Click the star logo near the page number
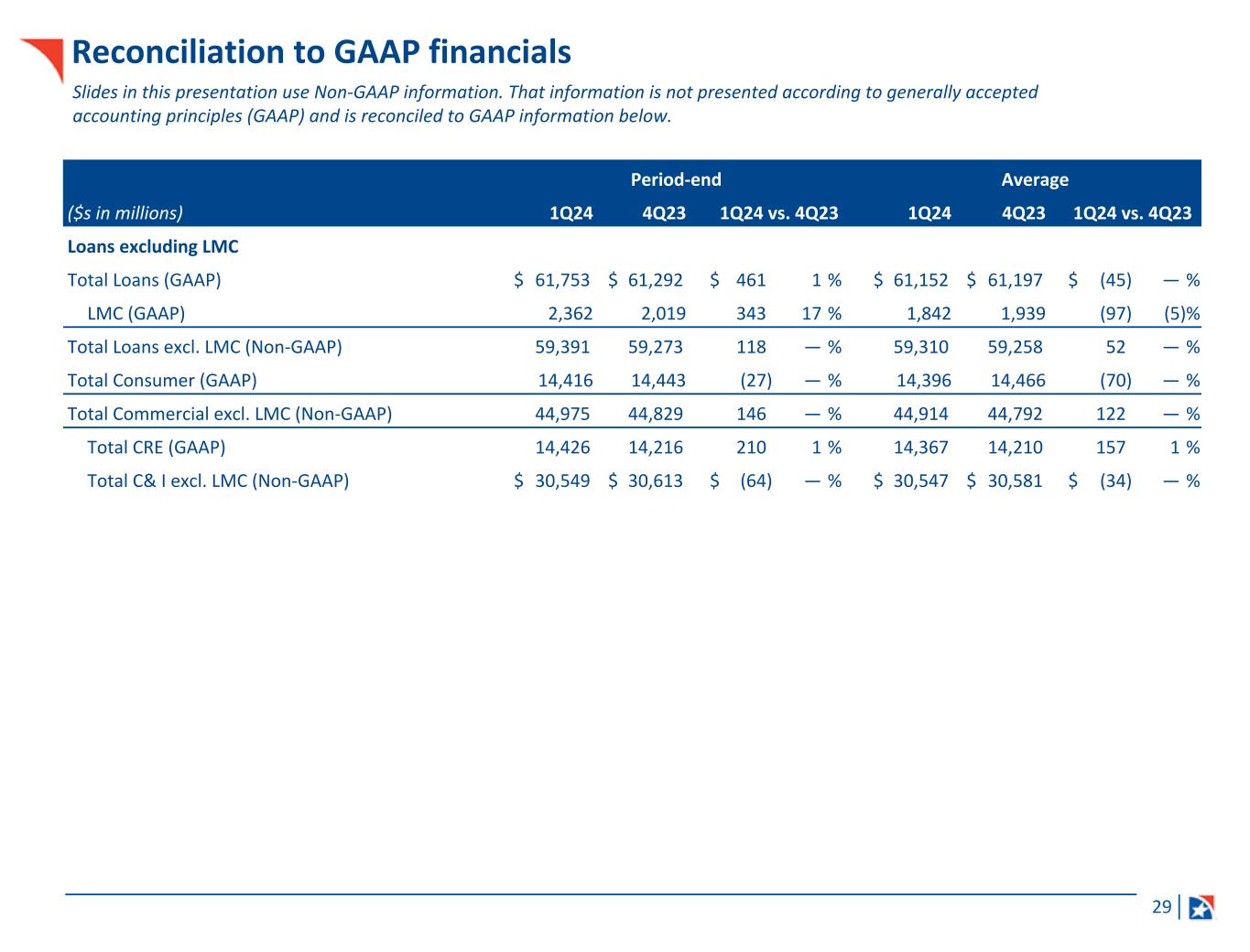The image size is (1250, 952). [1201, 907]
